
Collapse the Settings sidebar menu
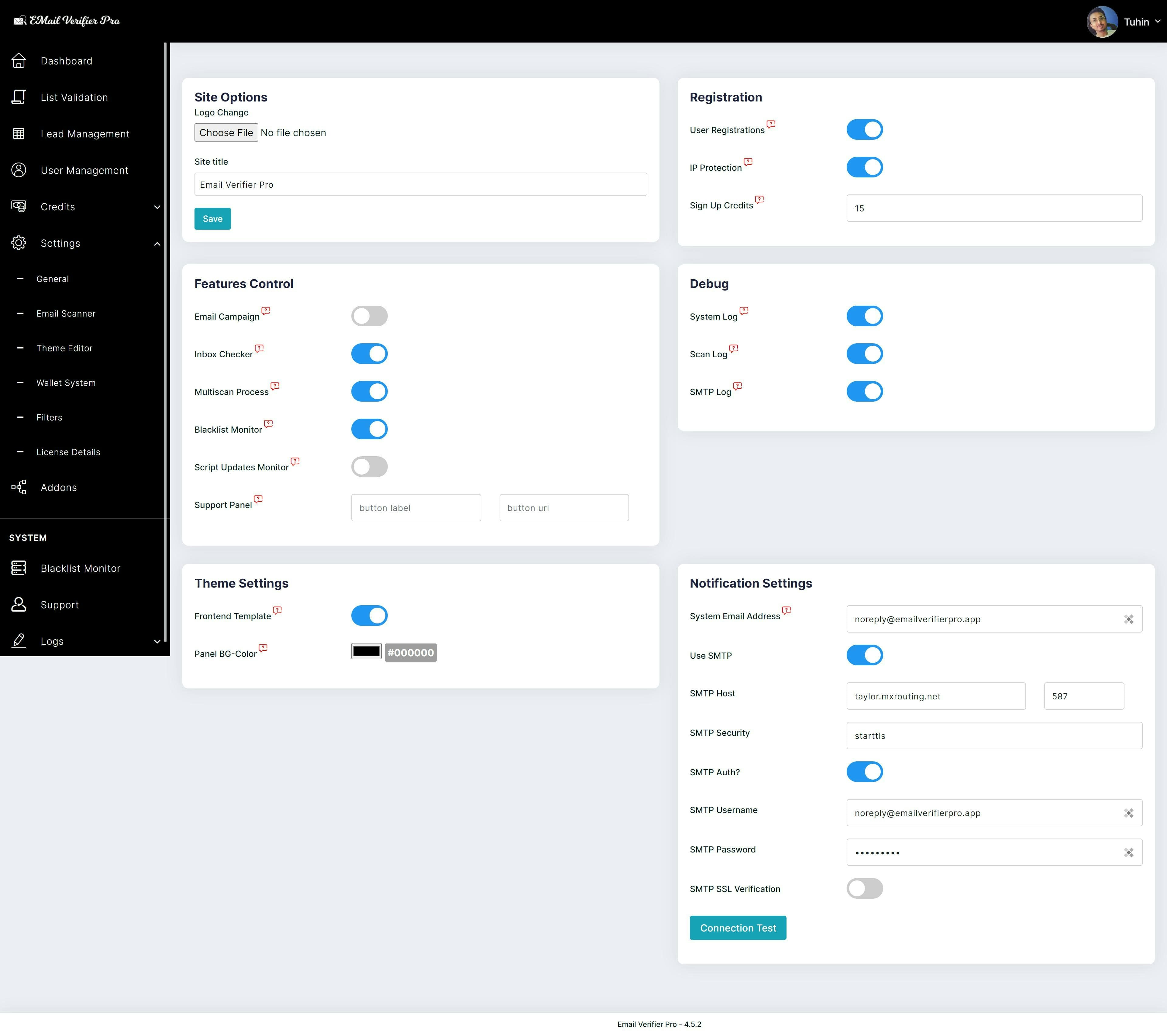157,244
